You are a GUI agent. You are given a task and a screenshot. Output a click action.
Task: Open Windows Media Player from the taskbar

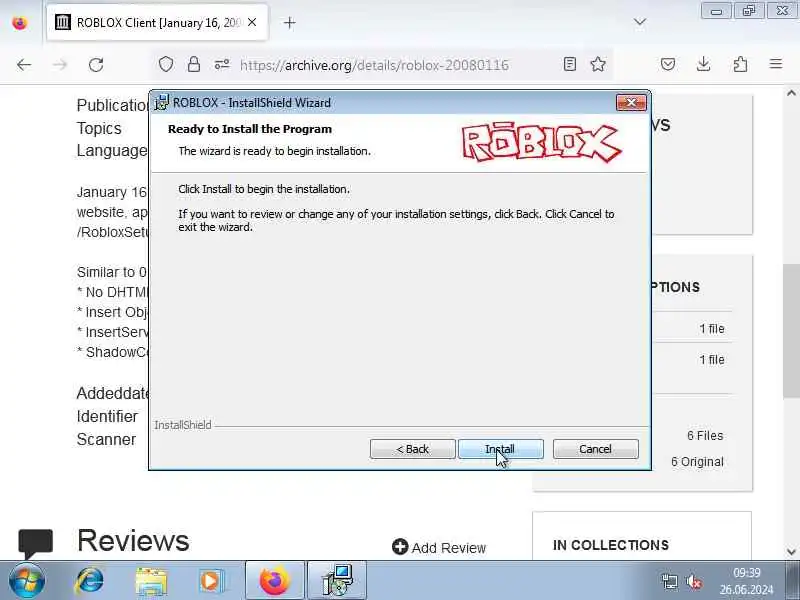210,581
